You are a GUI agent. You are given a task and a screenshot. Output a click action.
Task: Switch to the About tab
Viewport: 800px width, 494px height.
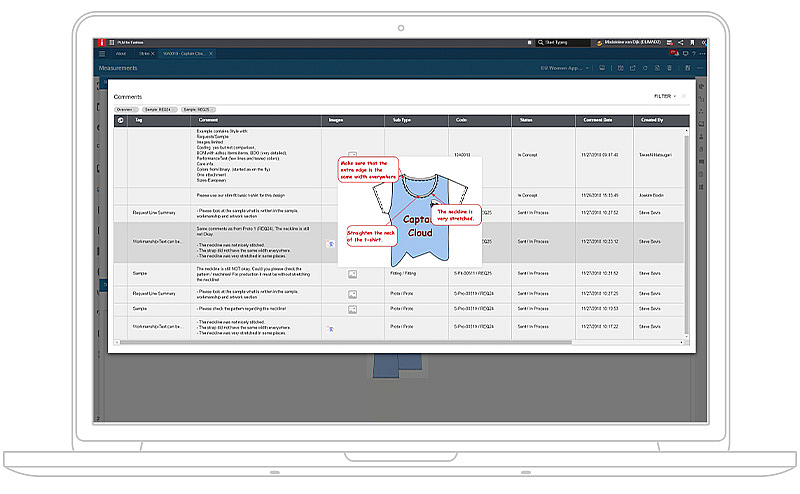(120, 53)
